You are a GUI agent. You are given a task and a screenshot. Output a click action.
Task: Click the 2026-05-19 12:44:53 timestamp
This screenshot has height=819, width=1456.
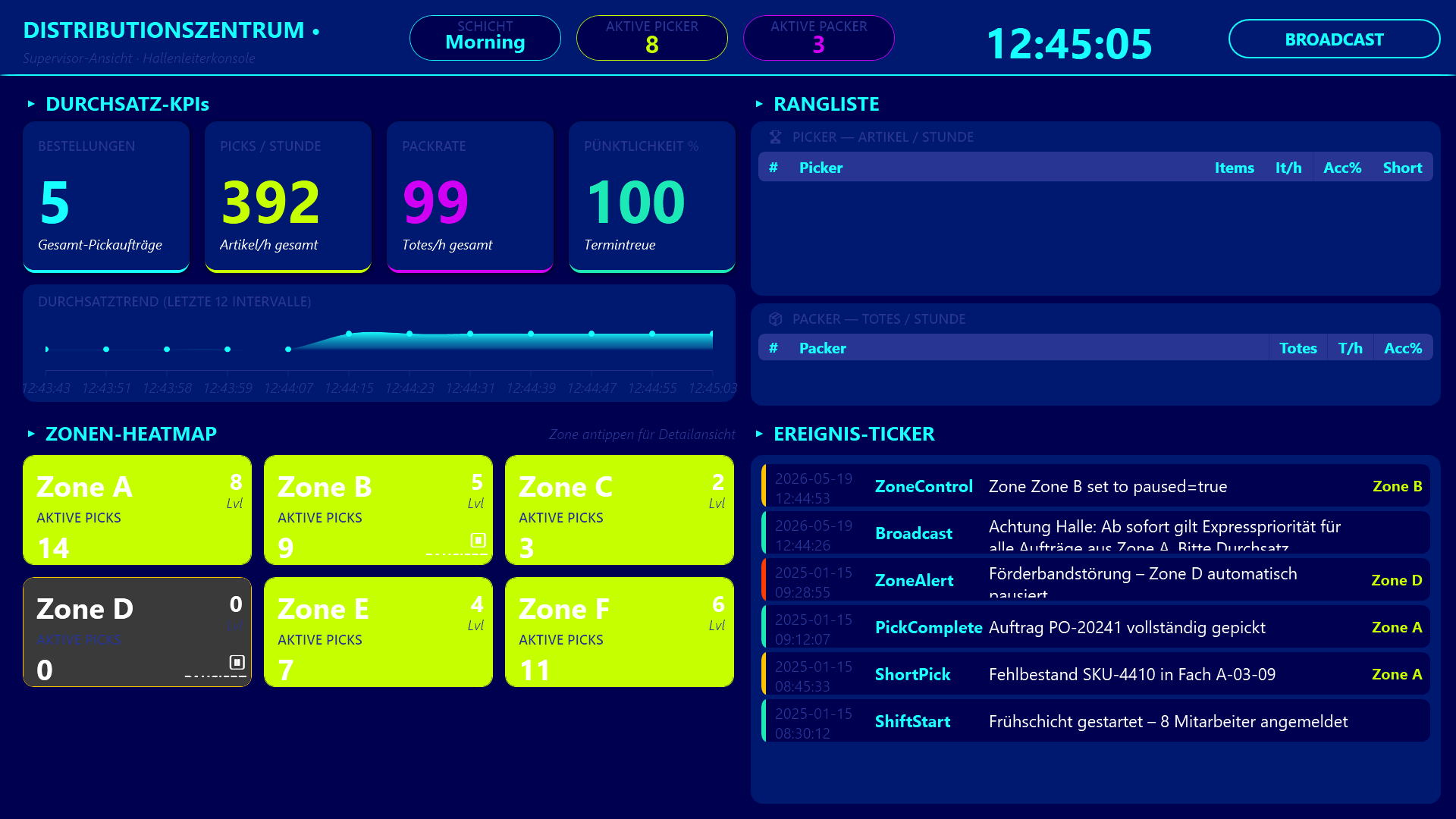pyautogui.click(x=814, y=488)
